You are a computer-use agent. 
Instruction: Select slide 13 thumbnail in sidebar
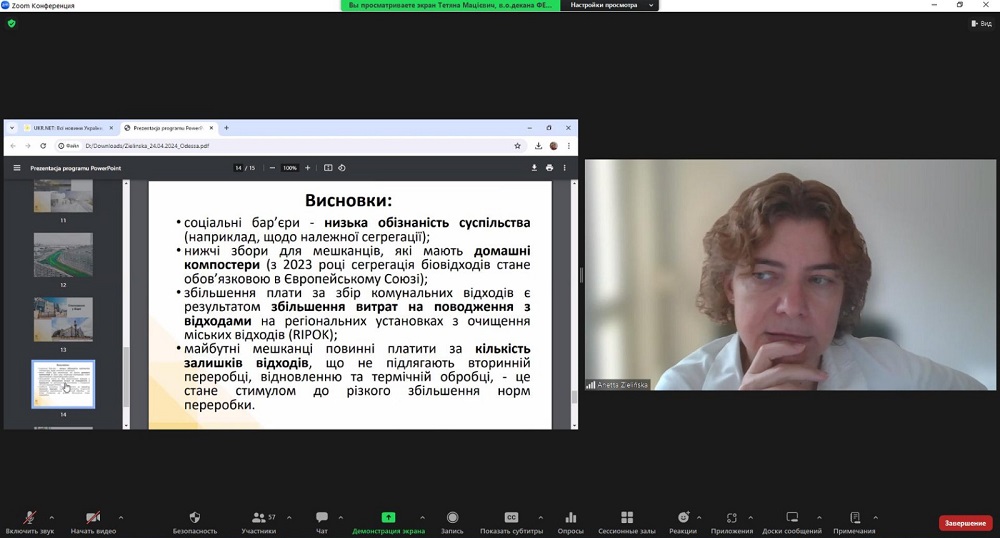click(63, 319)
